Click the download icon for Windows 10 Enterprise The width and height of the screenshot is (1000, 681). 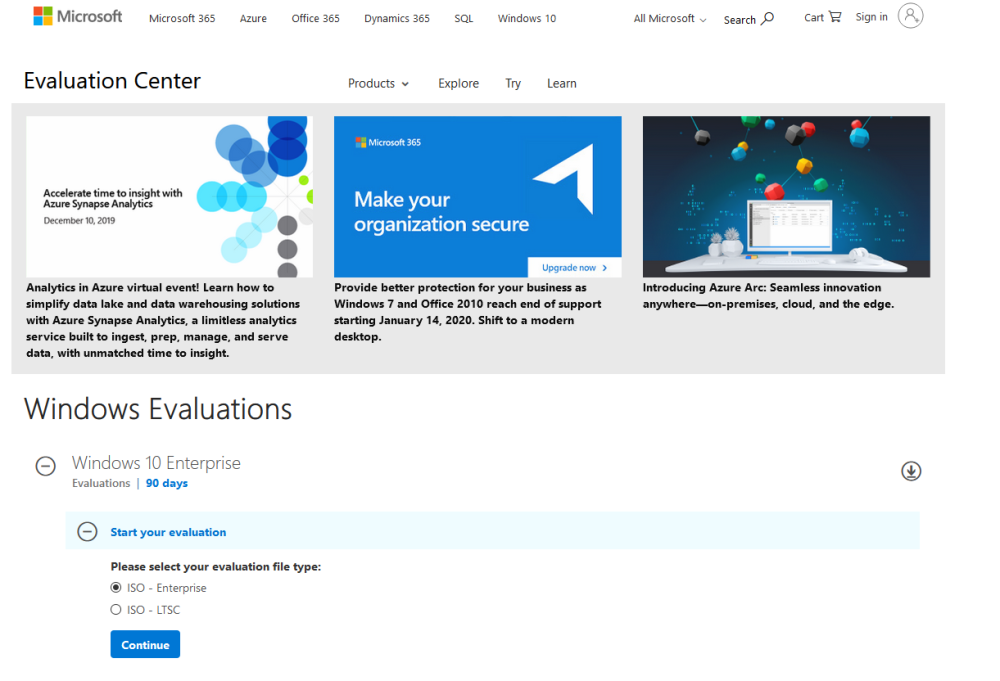pos(911,471)
